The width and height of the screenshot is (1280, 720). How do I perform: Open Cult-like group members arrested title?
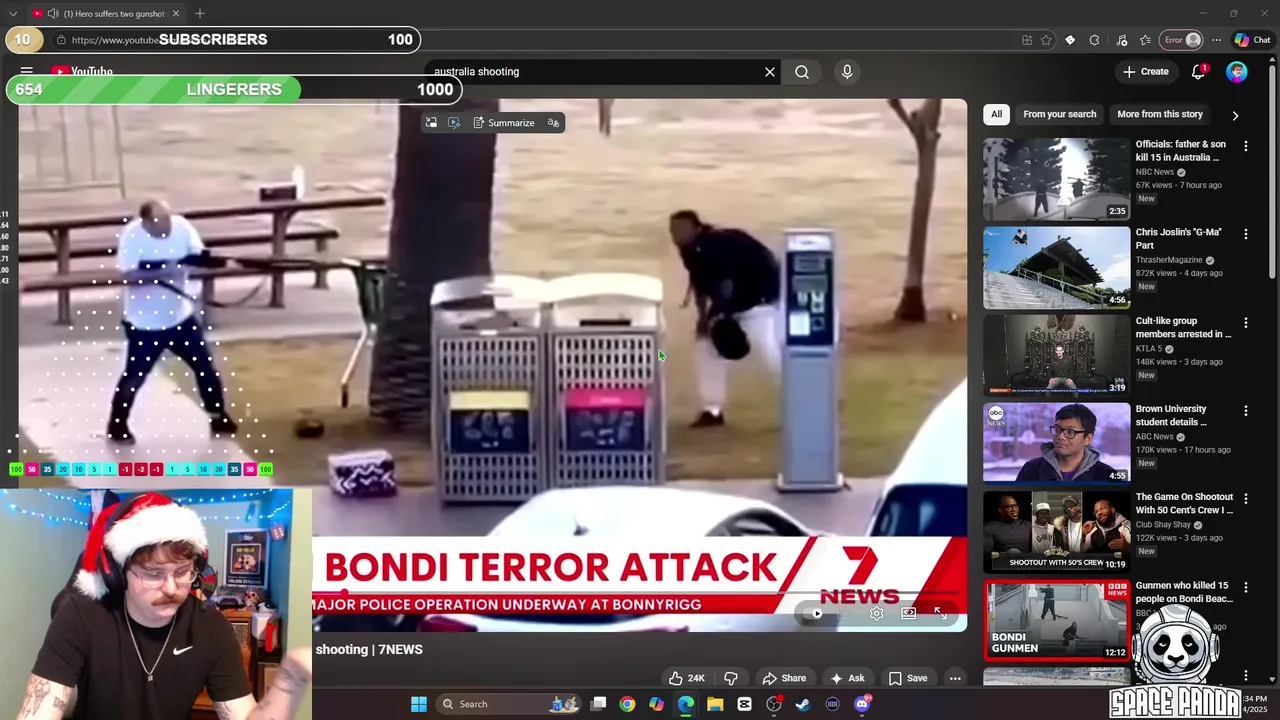1183,328
